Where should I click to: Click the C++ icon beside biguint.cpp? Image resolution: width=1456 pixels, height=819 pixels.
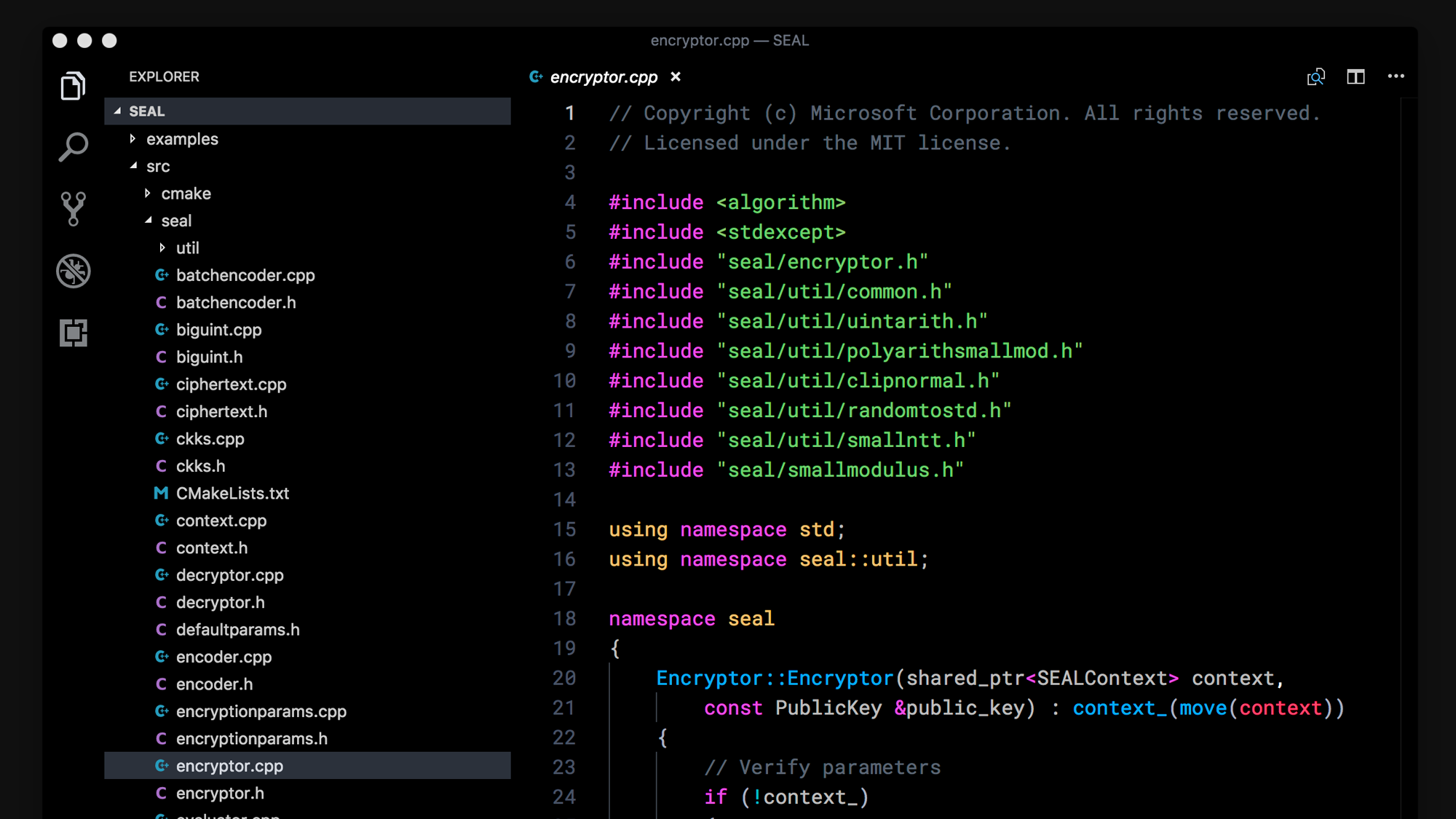[x=162, y=330]
